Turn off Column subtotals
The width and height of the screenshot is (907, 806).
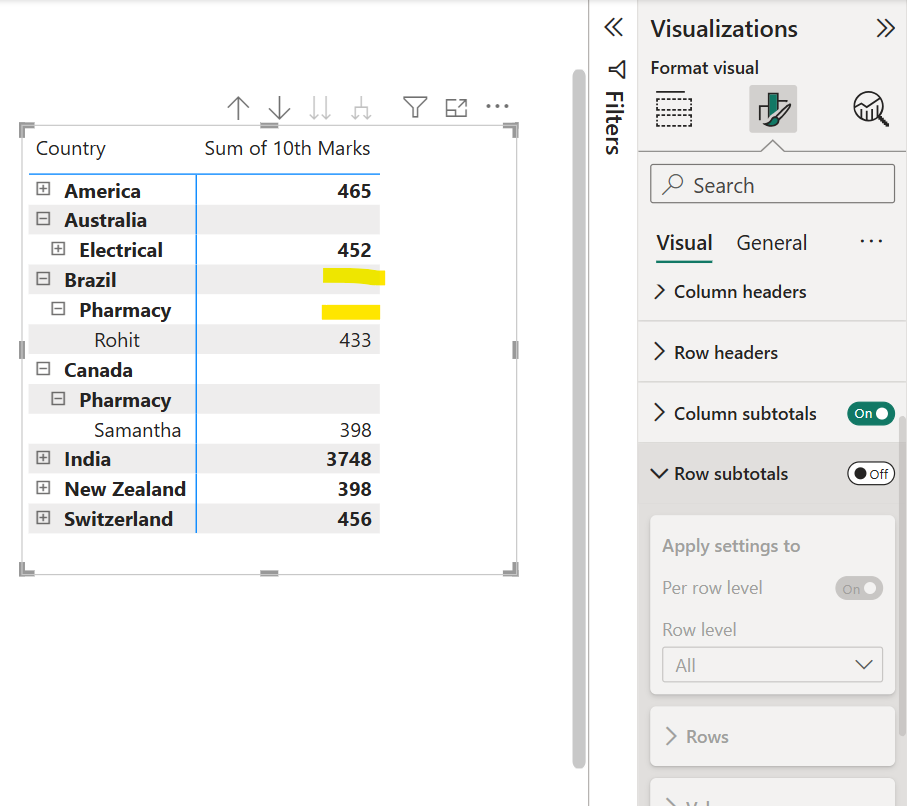tap(869, 413)
